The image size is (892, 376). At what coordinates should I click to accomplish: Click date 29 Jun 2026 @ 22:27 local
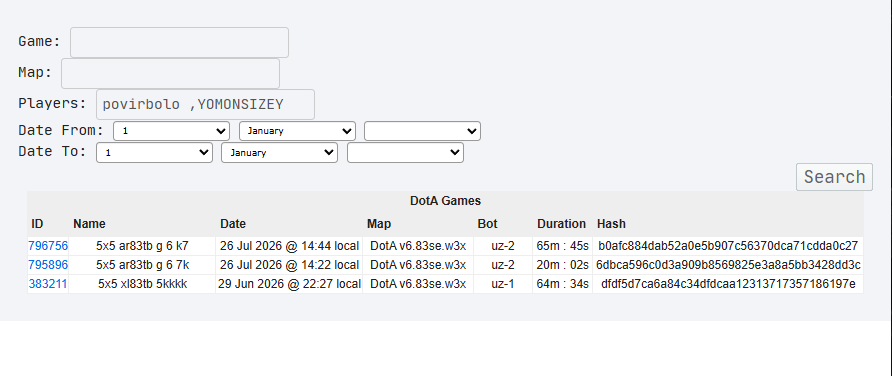click(x=289, y=284)
